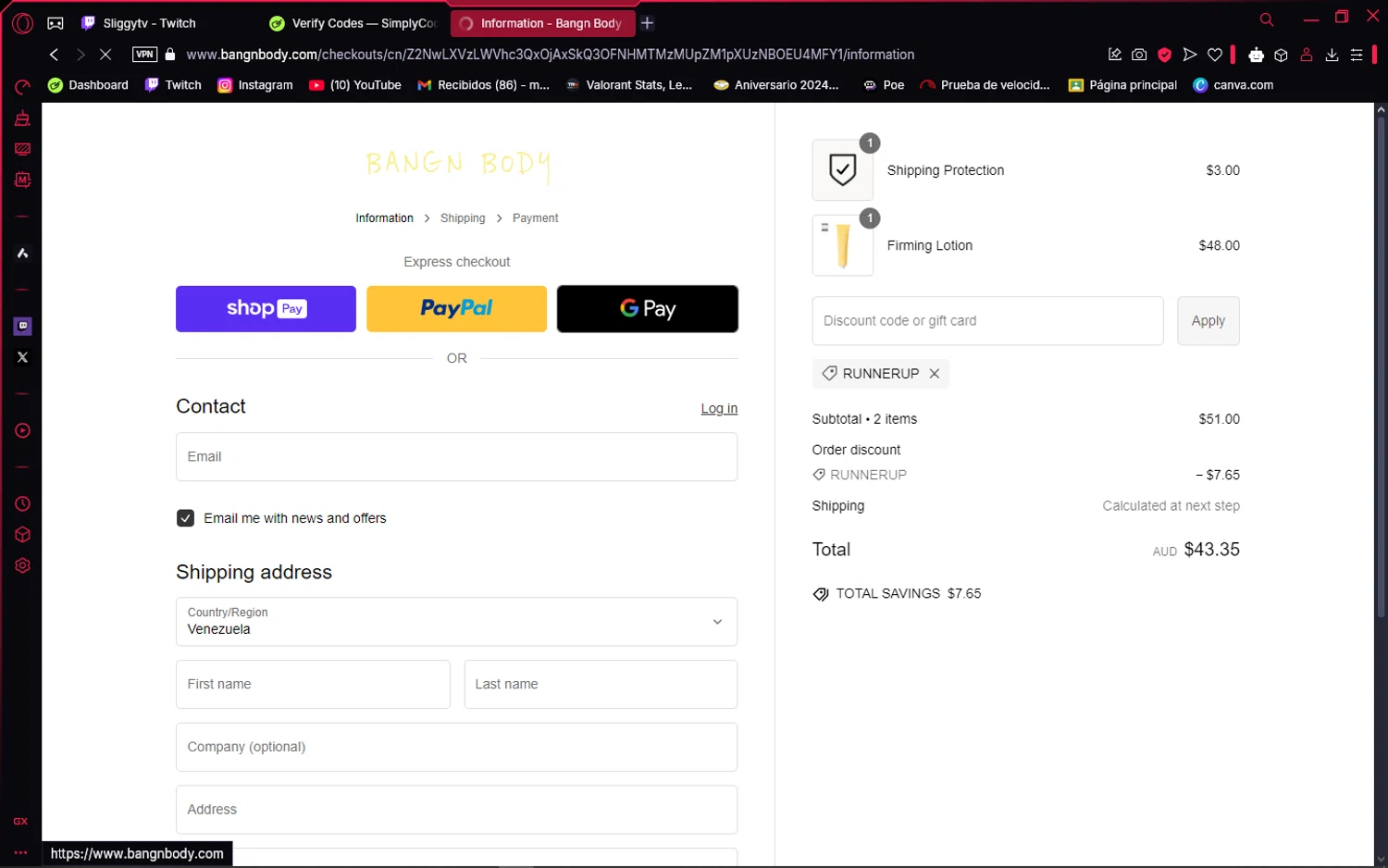1388x868 pixels.
Task: Open a new tab with the plus button
Action: [x=648, y=23]
